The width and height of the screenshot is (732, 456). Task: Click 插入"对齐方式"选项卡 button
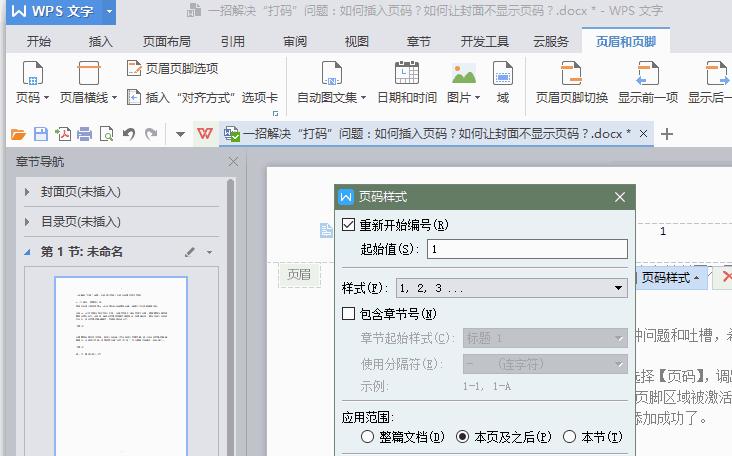(x=202, y=98)
